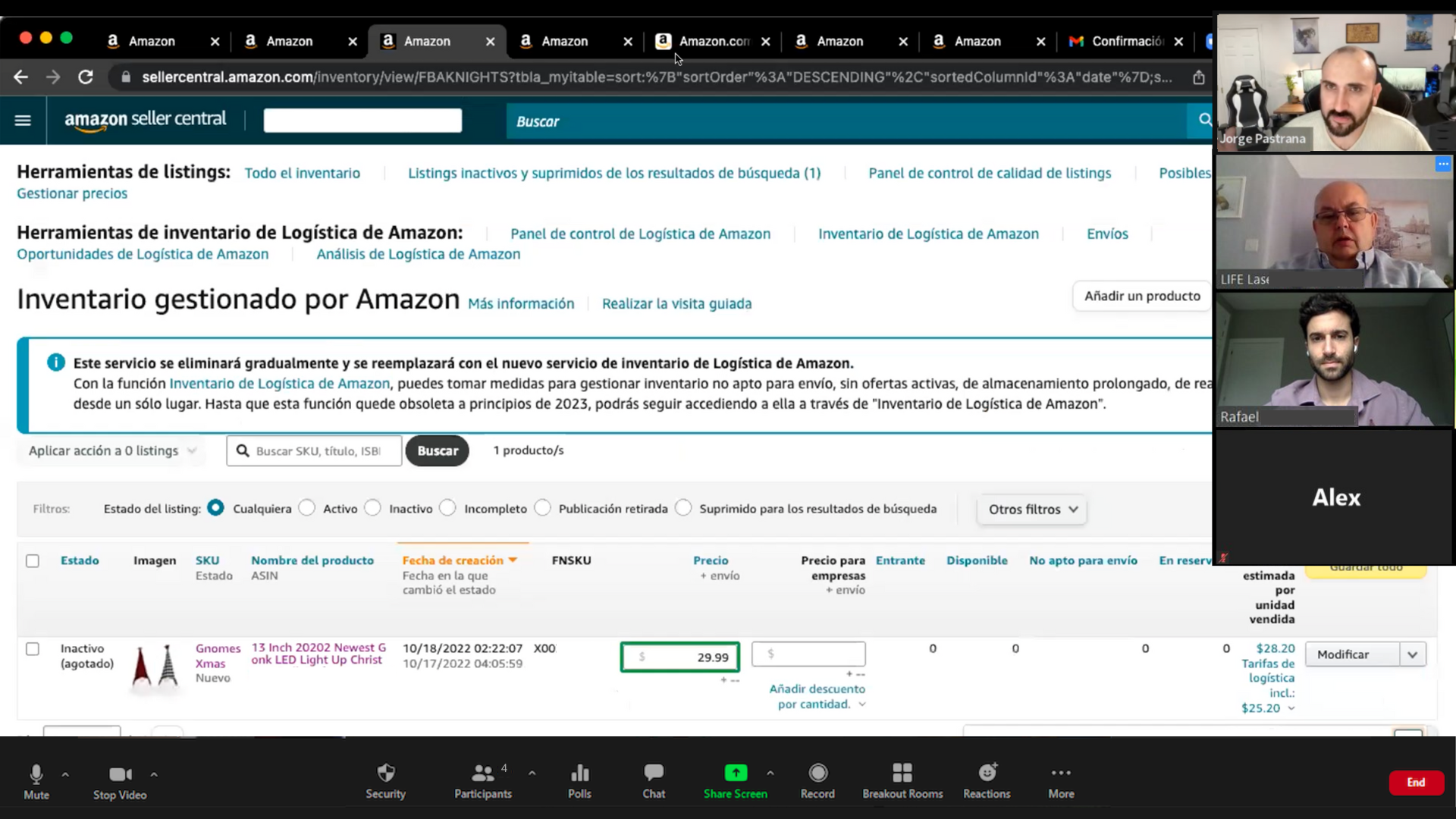The width and height of the screenshot is (1456, 819).
Task: Open the Envíos inventory tools link
Action: [1106, 234]
